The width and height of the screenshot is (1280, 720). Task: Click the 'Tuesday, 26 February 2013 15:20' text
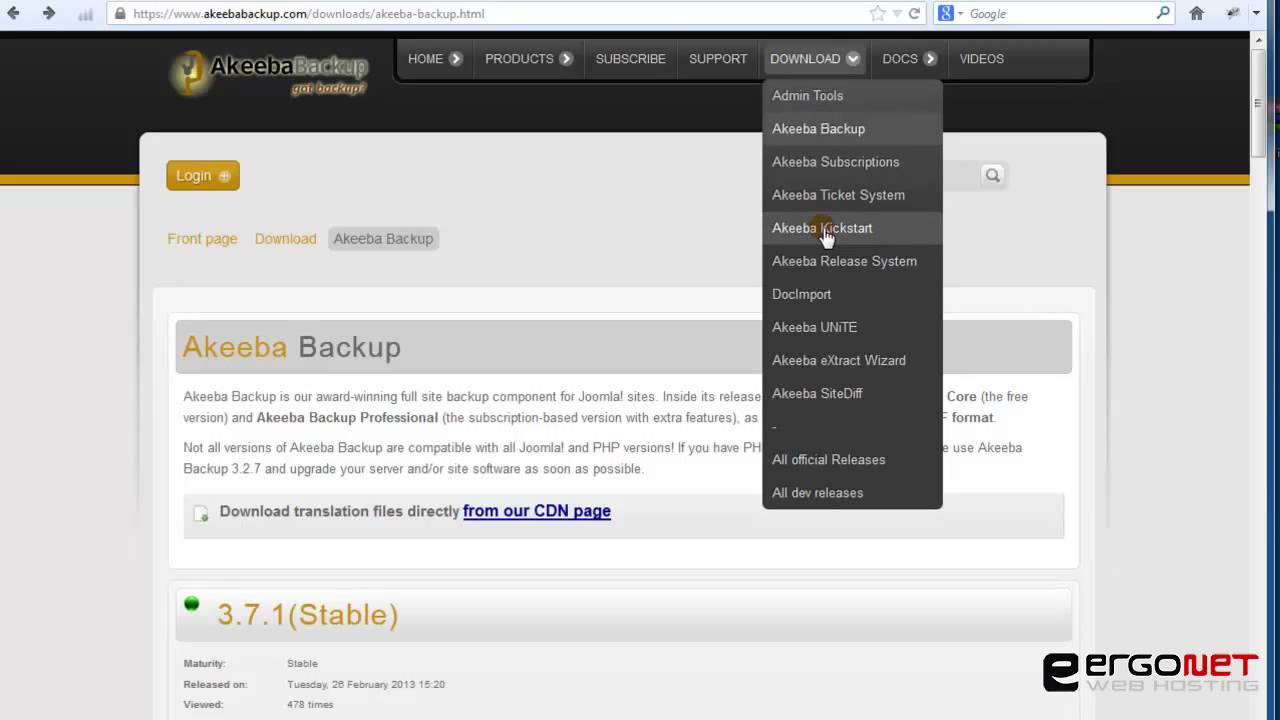pyautogui.click(x=366, y=685)
